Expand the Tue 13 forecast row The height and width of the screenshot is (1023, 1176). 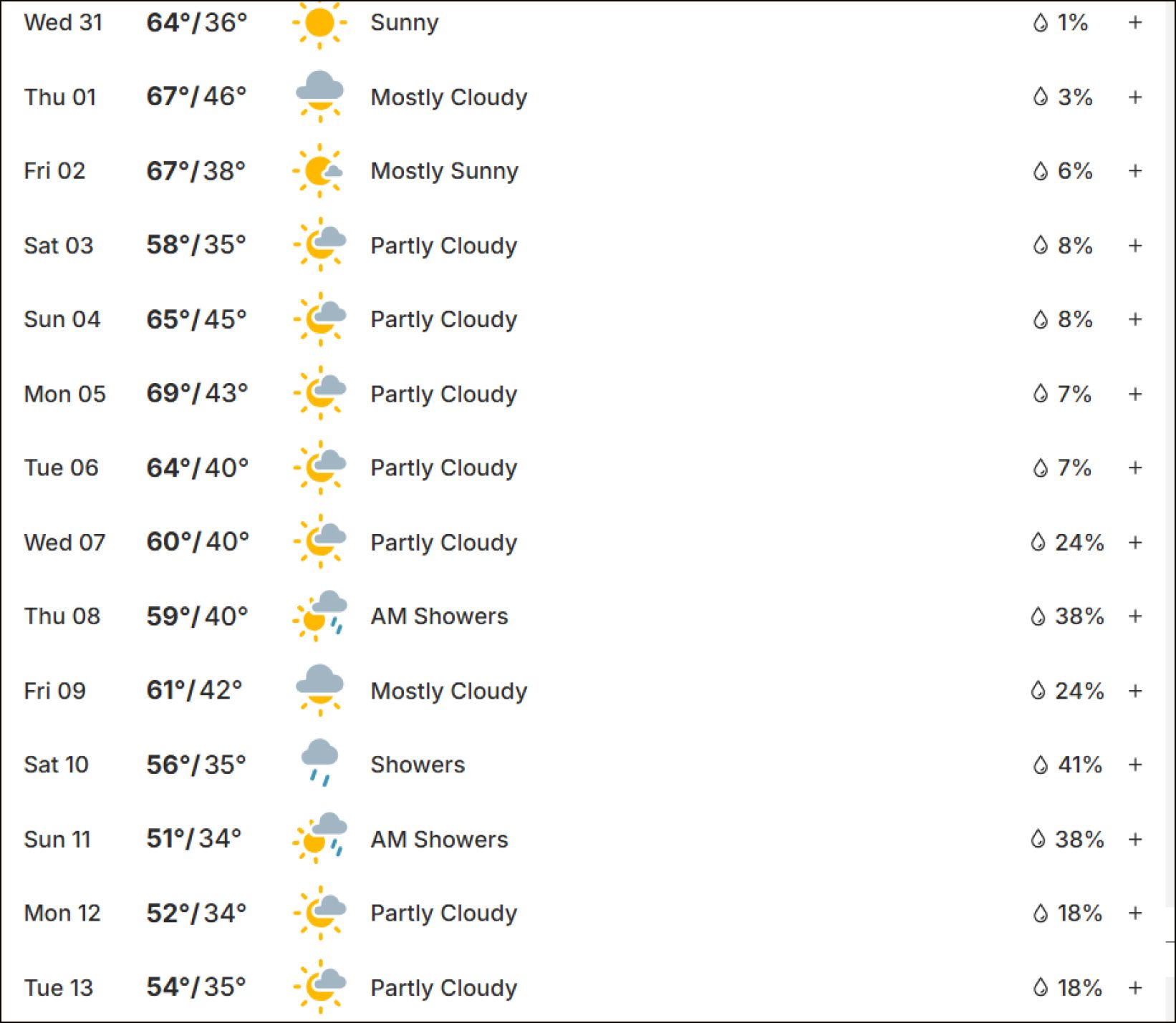click(1135, 988)
